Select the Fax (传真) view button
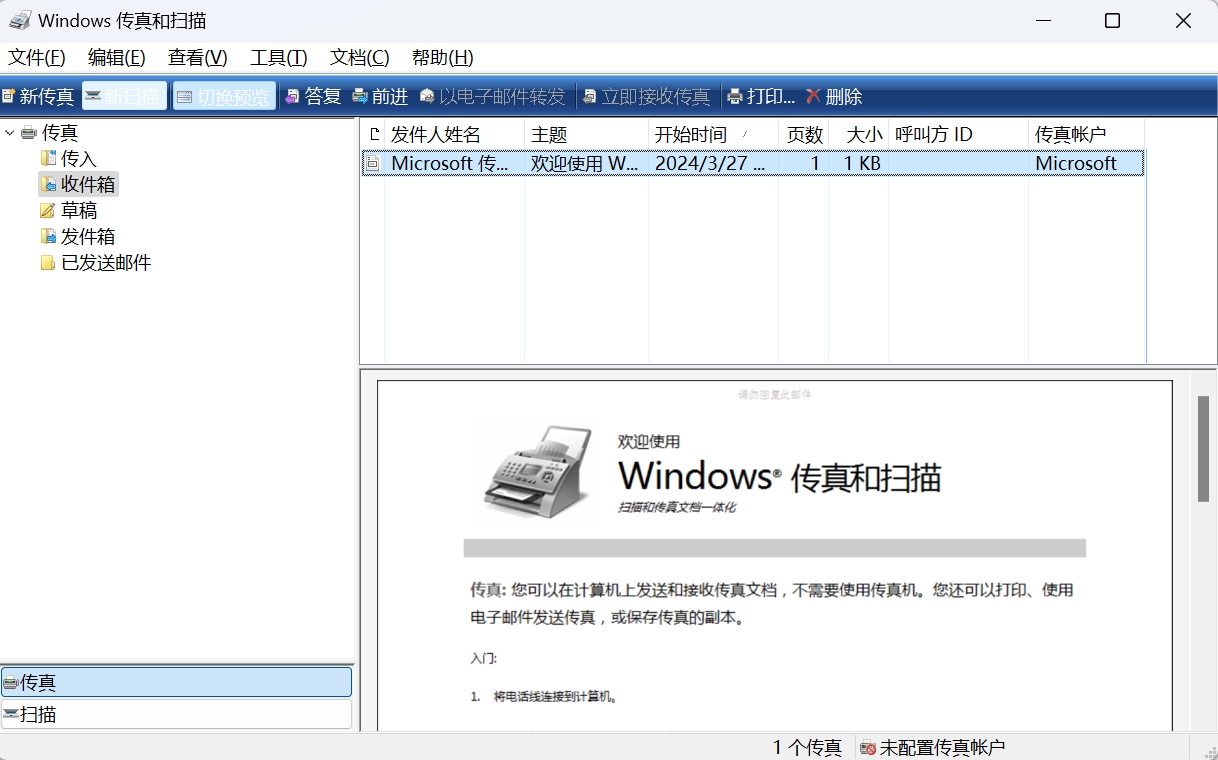 [x=176, y=682]
